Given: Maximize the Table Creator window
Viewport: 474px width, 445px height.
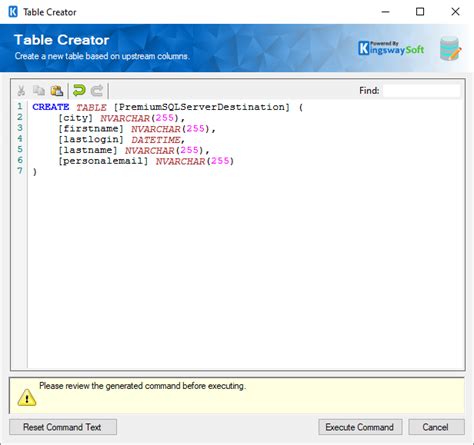Looking at the screenshot, I should [420, 12].
